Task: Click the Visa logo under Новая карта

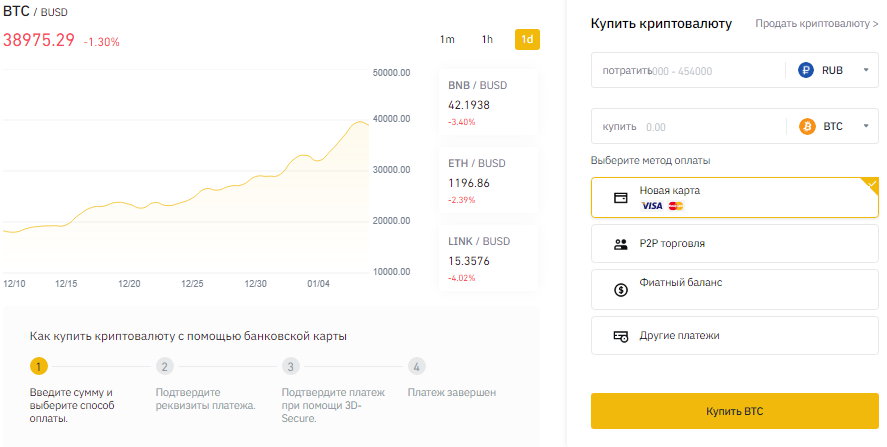Action: click(x=652, y=206)
